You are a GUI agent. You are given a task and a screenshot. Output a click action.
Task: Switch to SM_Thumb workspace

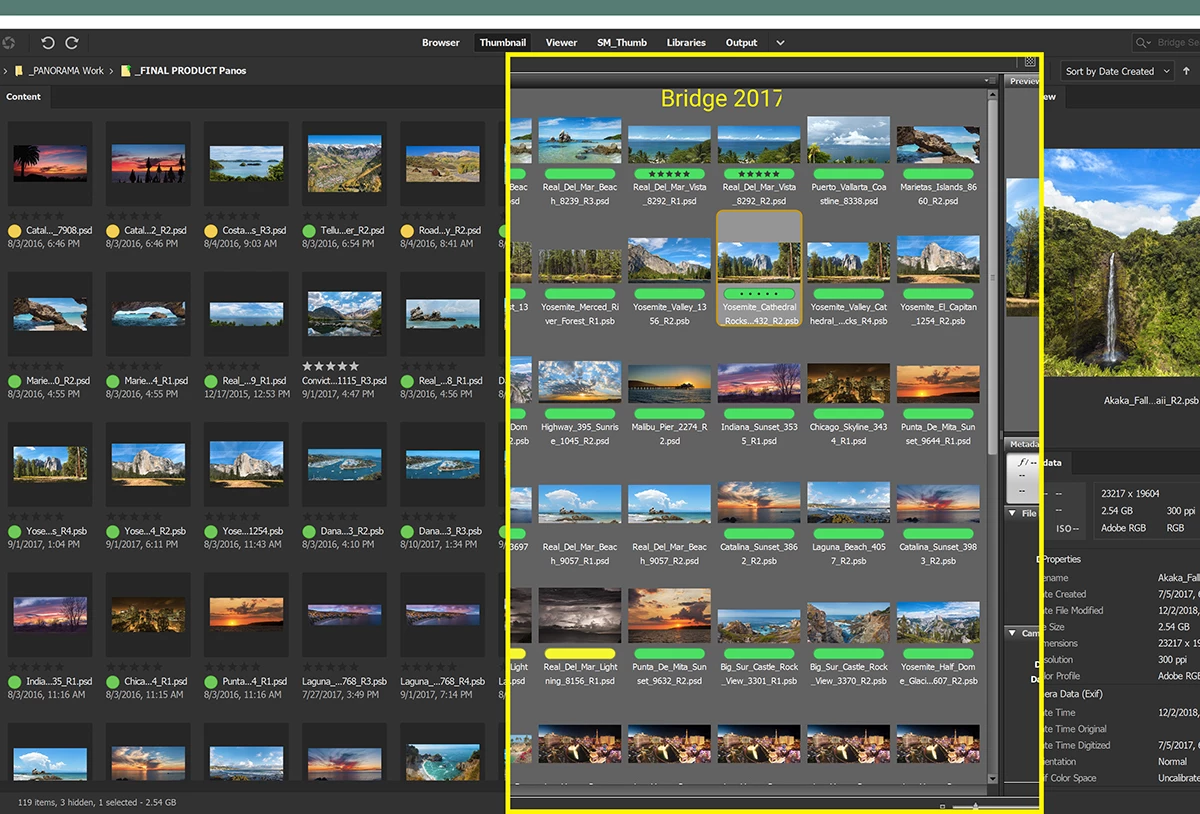[622, 43]
